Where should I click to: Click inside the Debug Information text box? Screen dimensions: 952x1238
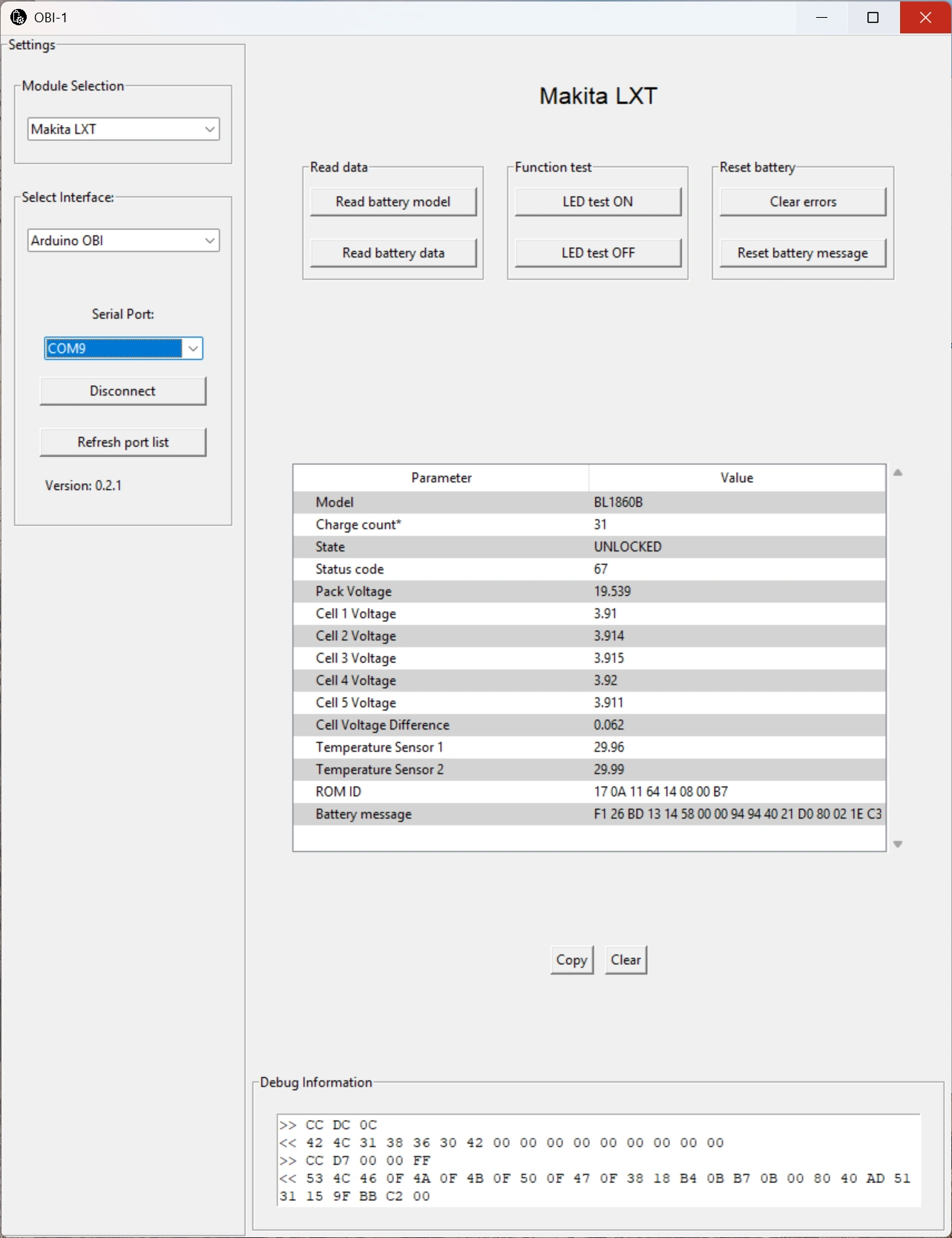(598, 1160)
